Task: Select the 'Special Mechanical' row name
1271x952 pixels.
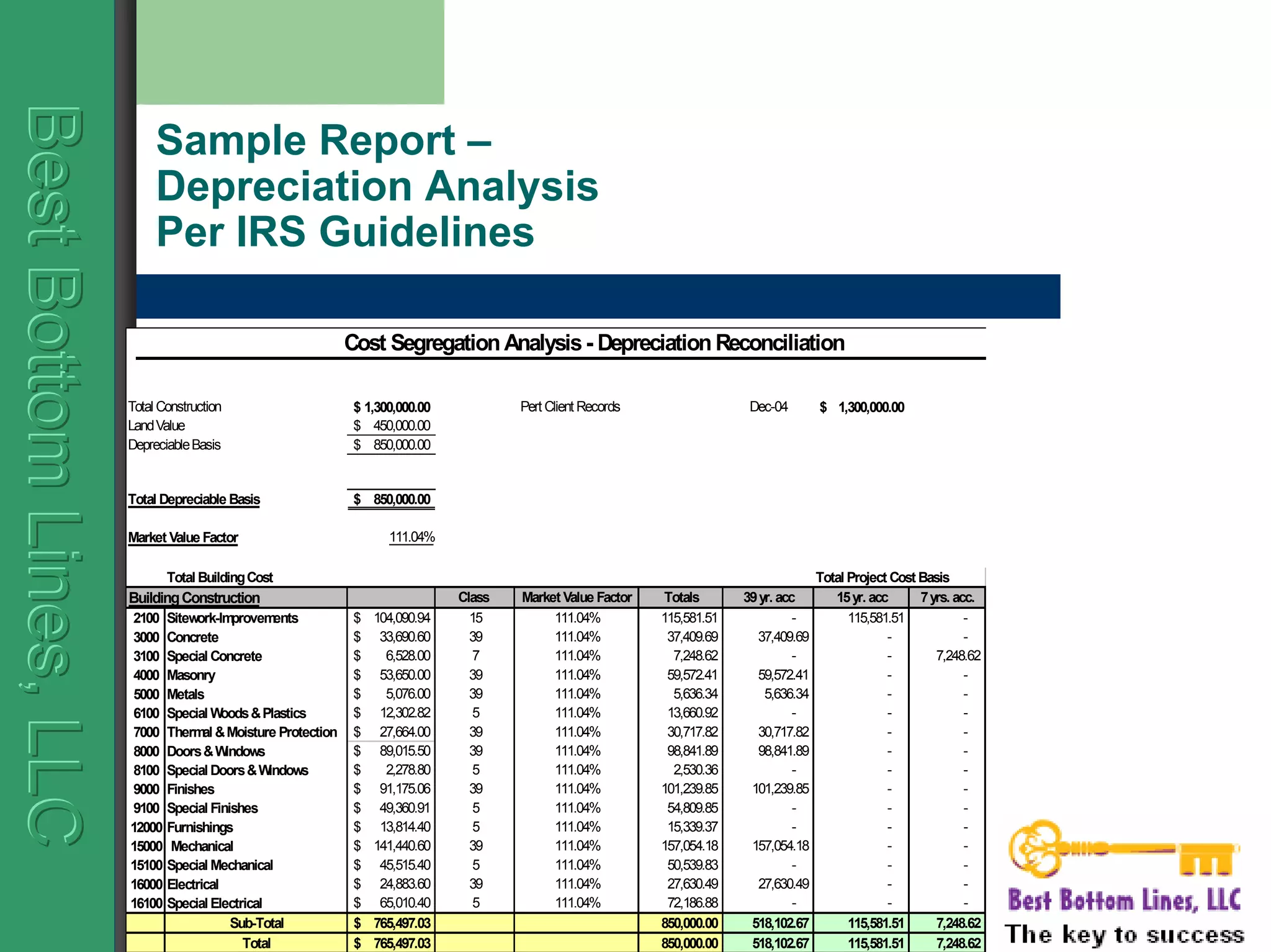Action: click(x=220, y=865)
